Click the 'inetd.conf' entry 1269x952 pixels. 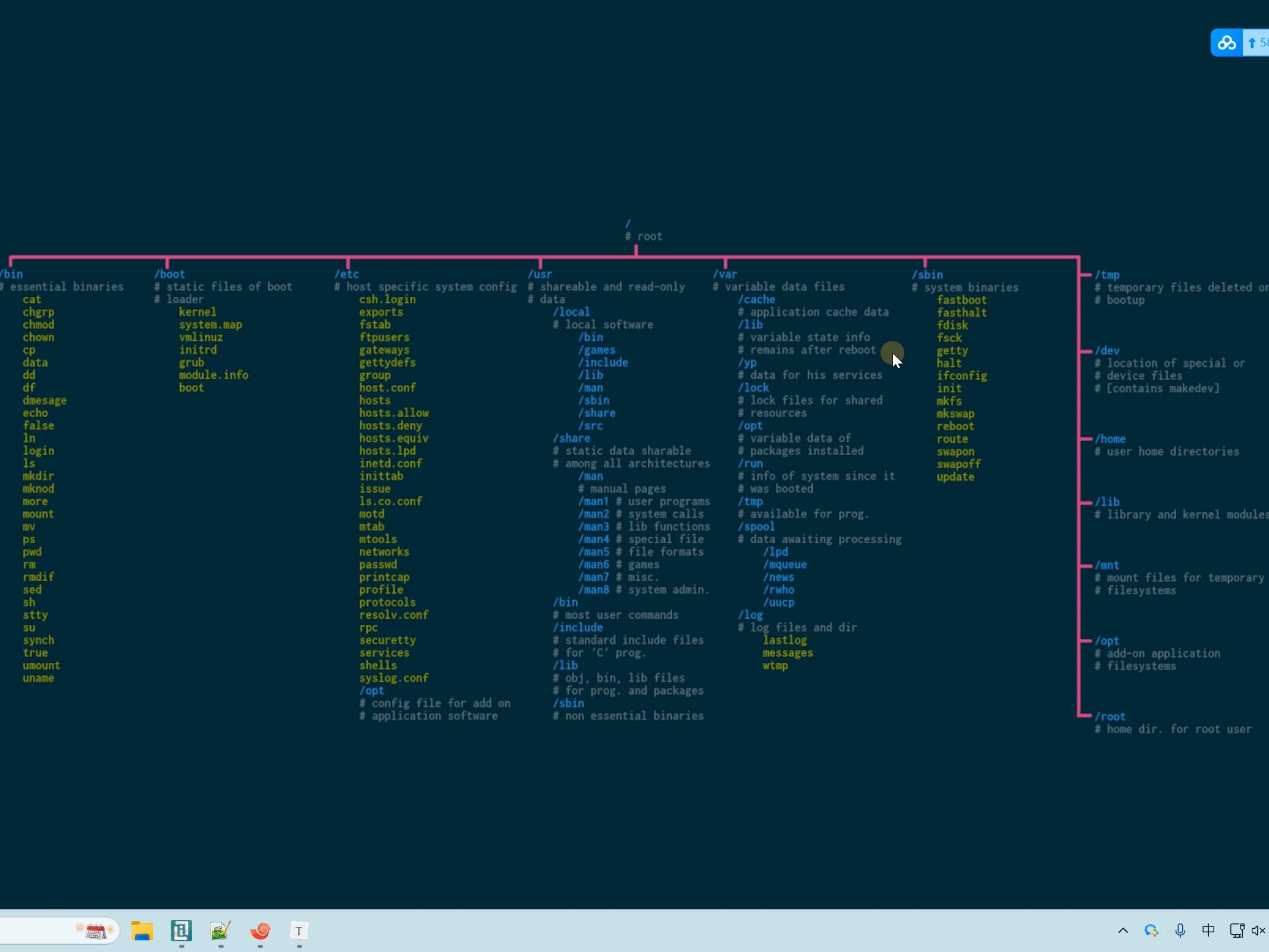[390, 464]
